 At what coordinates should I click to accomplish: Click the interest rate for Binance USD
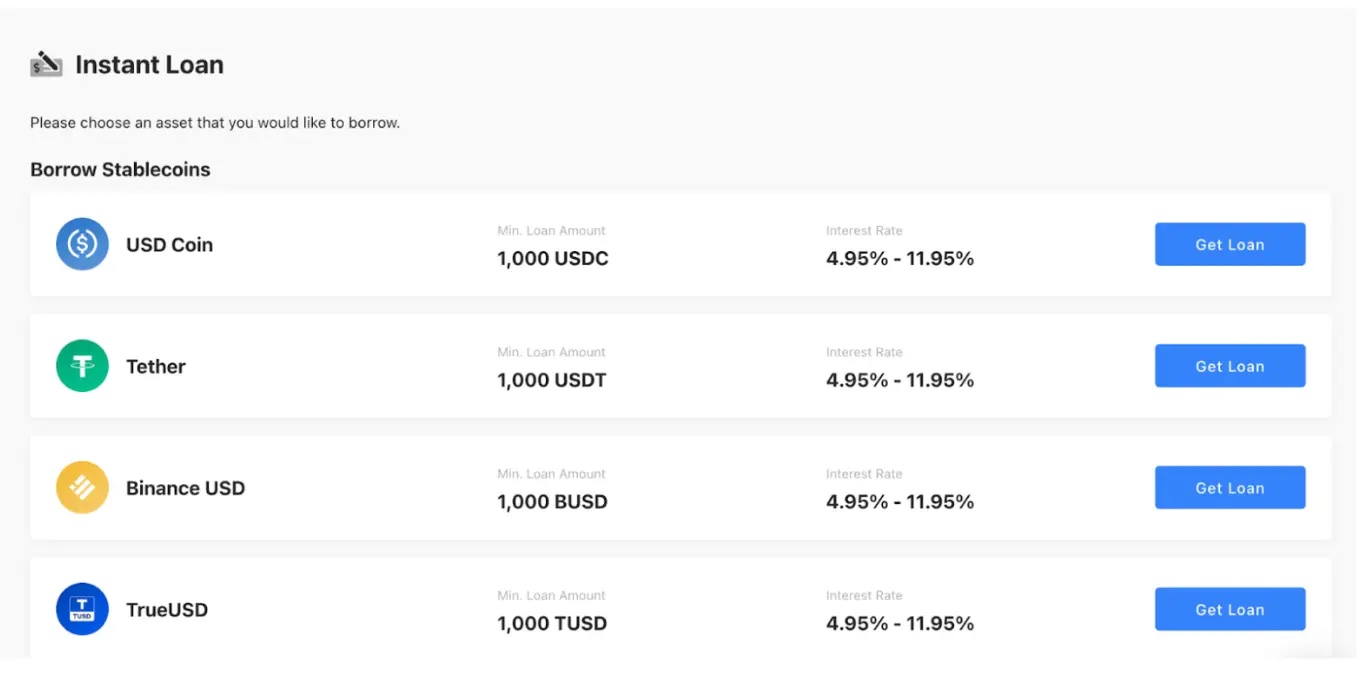tap(899, 501)
